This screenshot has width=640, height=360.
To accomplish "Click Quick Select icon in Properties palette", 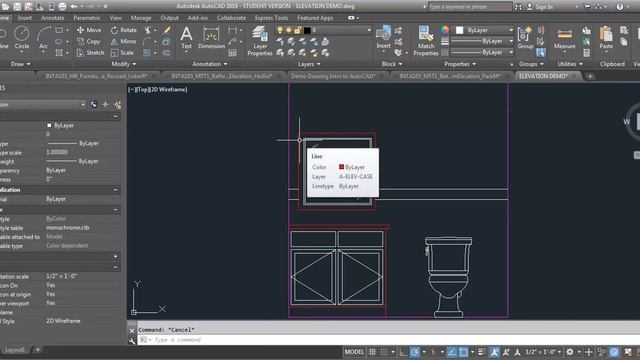I will pyautogui.click(x=118, y=105).
